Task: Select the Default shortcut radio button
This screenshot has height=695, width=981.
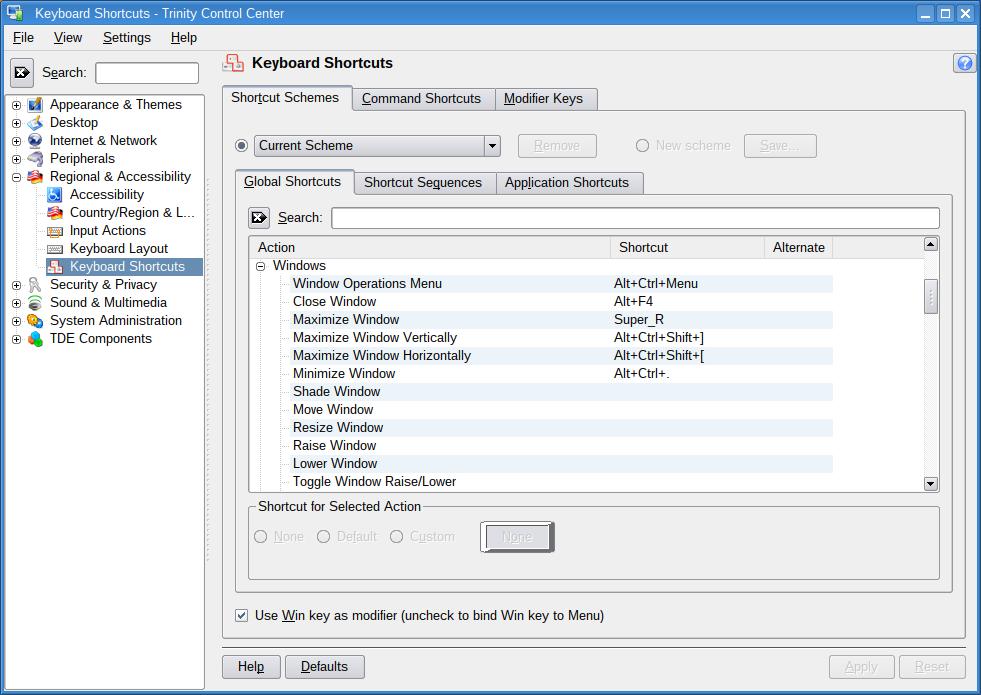Action: [323, 537]
